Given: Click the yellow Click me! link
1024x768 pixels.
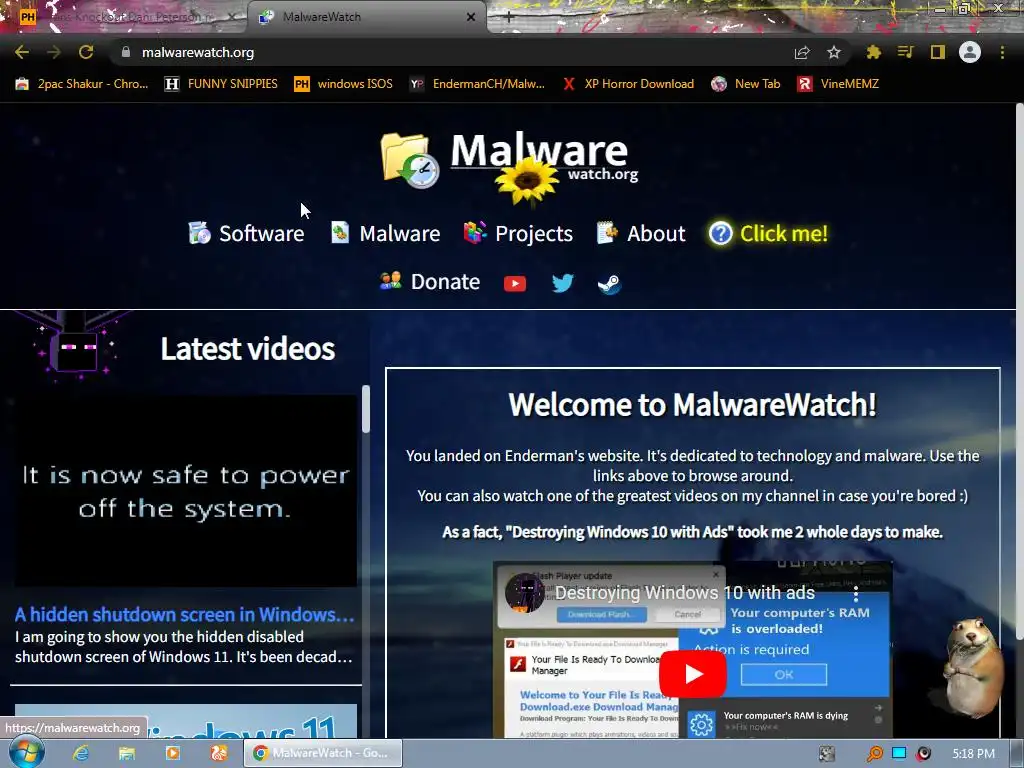Looking at the screenshot, I should tap(769, 233).
